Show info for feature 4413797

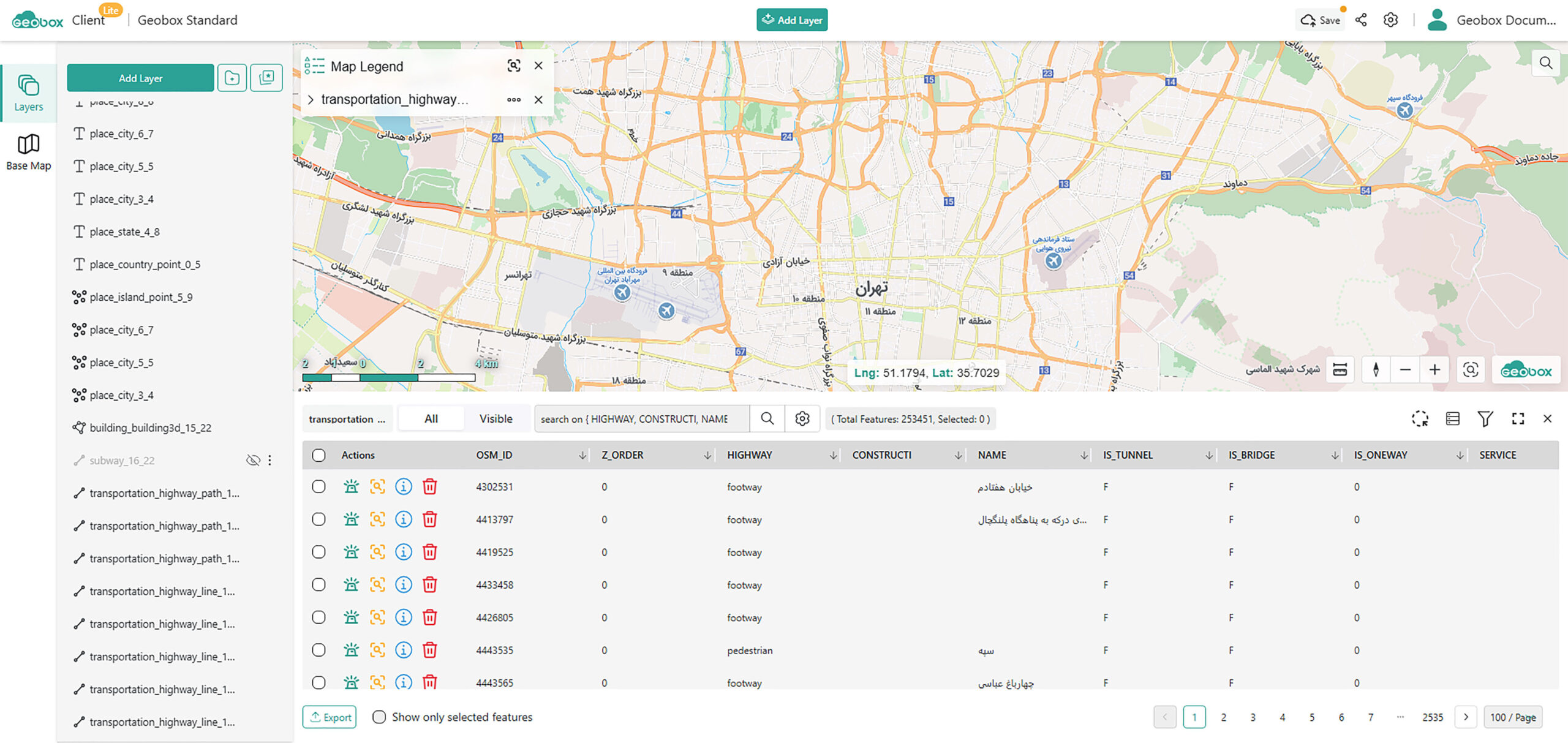click(403, 519)
